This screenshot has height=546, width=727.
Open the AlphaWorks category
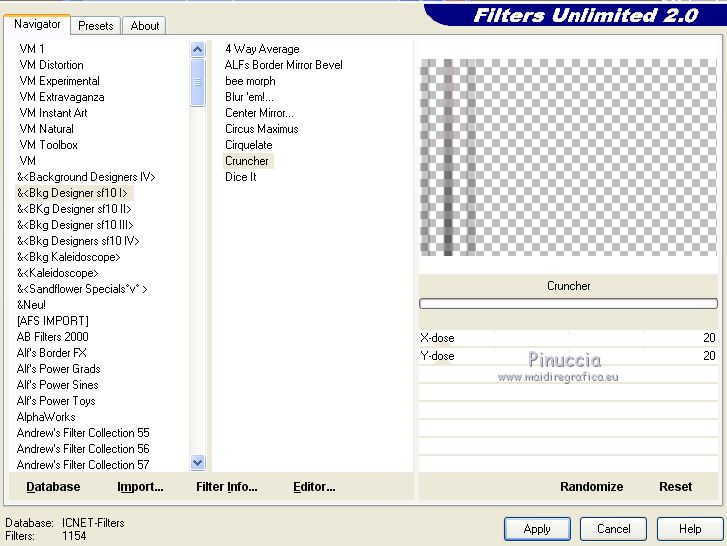pyautogui.click(x=46, y=417)
